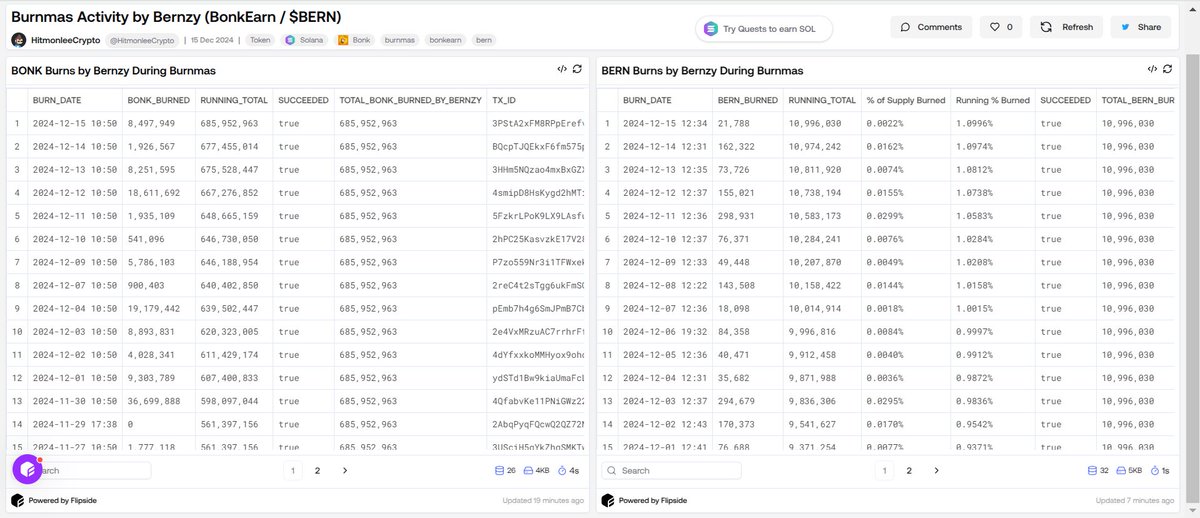
Task: Open the Comments panel
Action: [x=930, y=27]
